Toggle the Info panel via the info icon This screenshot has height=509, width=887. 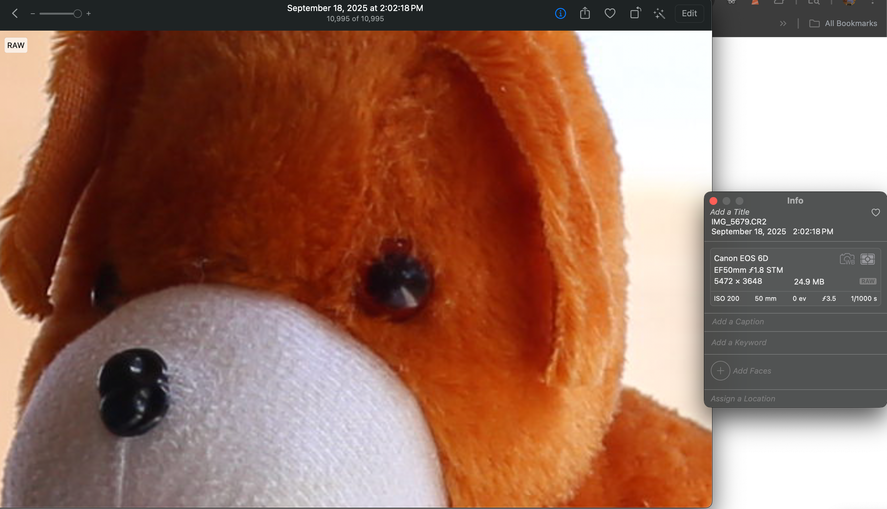pyautogui.click(x=560, y=14)
